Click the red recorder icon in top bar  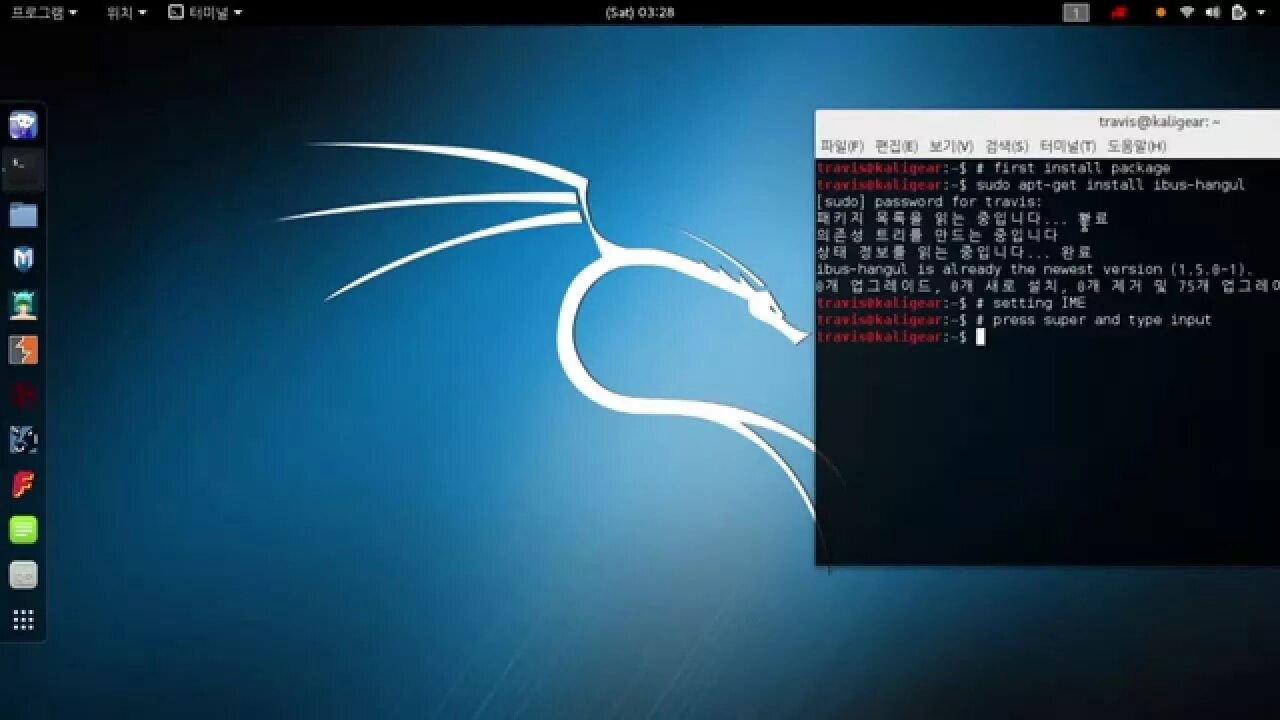(x=1119, y=12)
